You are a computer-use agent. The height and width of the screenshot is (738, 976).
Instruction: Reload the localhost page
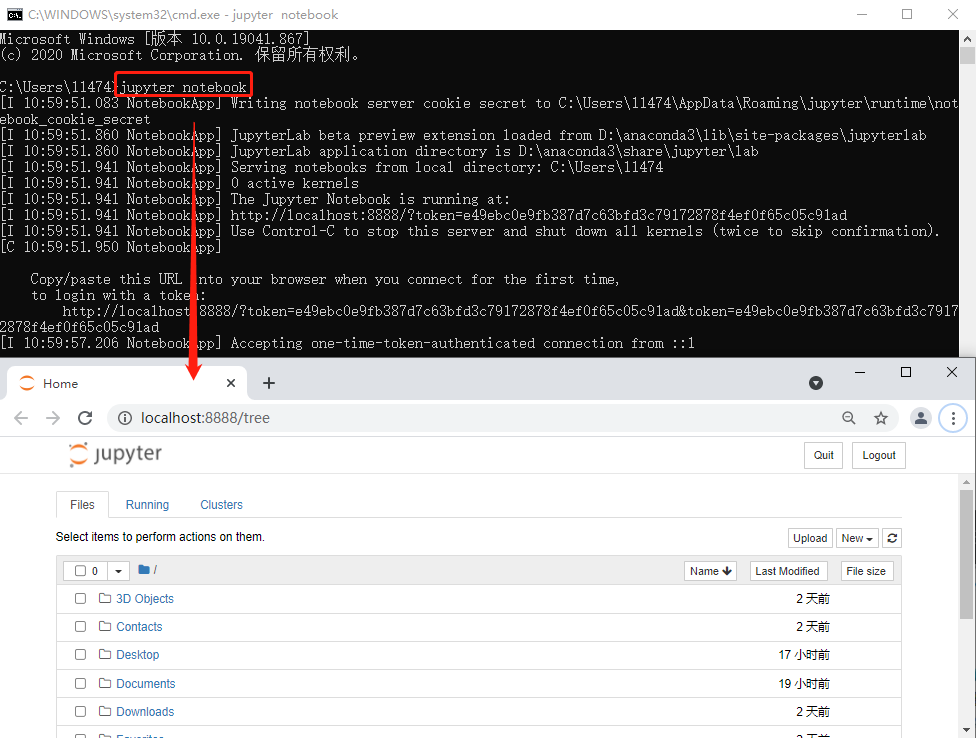[x=85, y=418]
